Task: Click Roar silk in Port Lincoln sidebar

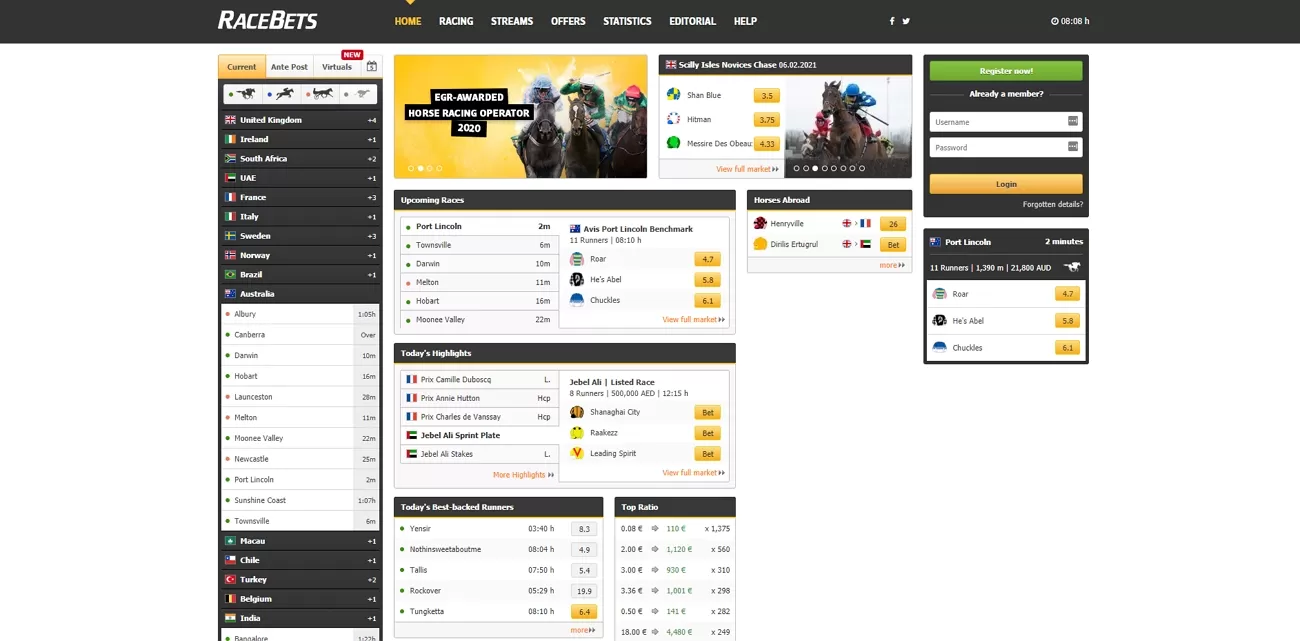Action: click(x=939, y=294)
